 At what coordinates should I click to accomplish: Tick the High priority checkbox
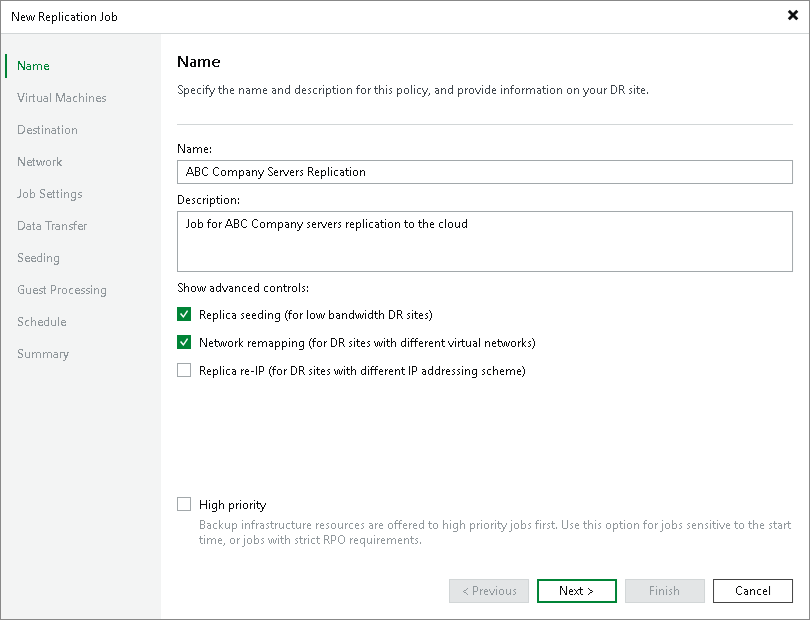click(184, 505)
